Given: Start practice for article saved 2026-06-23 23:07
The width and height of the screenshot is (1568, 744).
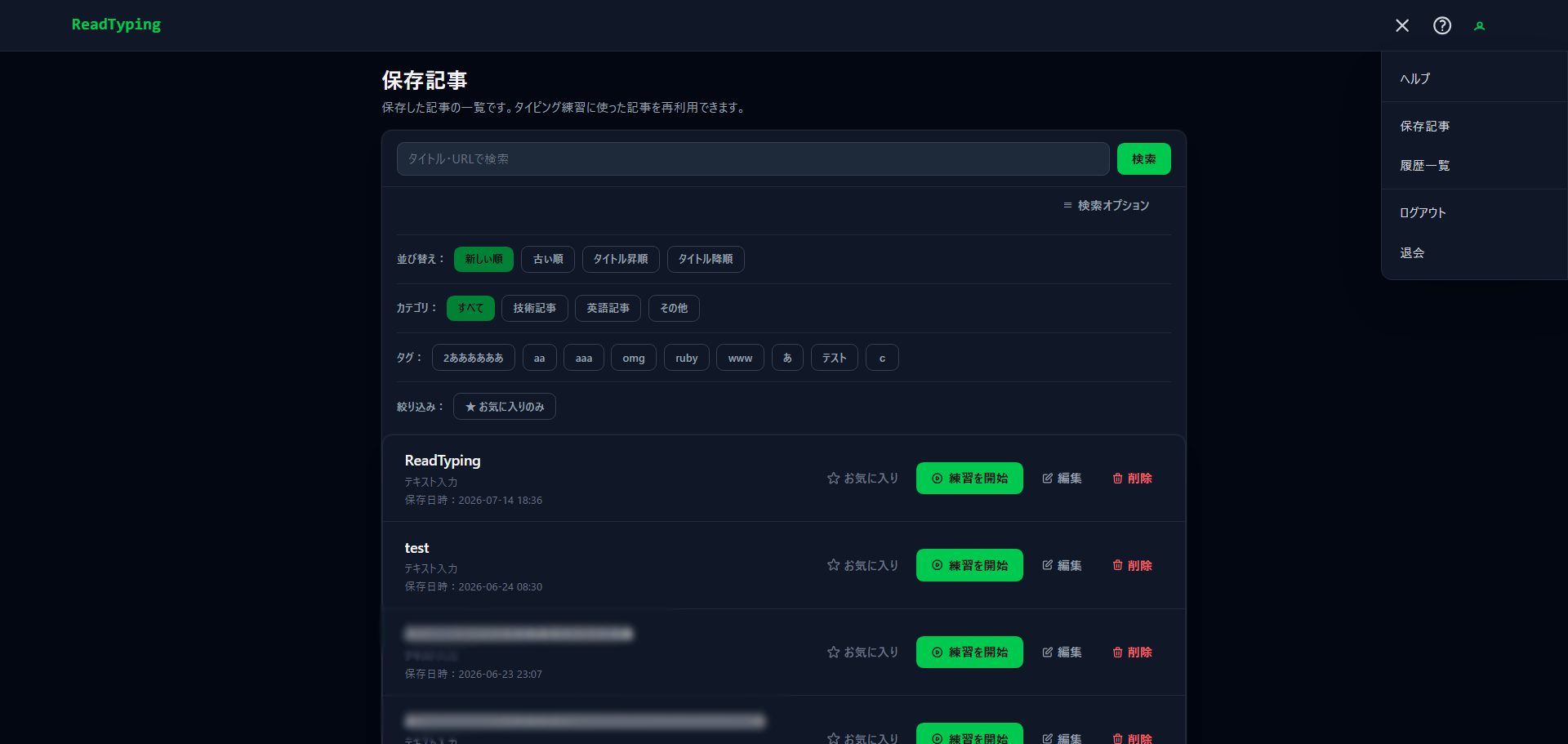Looking at the screenshot, I should pos(969,653).
